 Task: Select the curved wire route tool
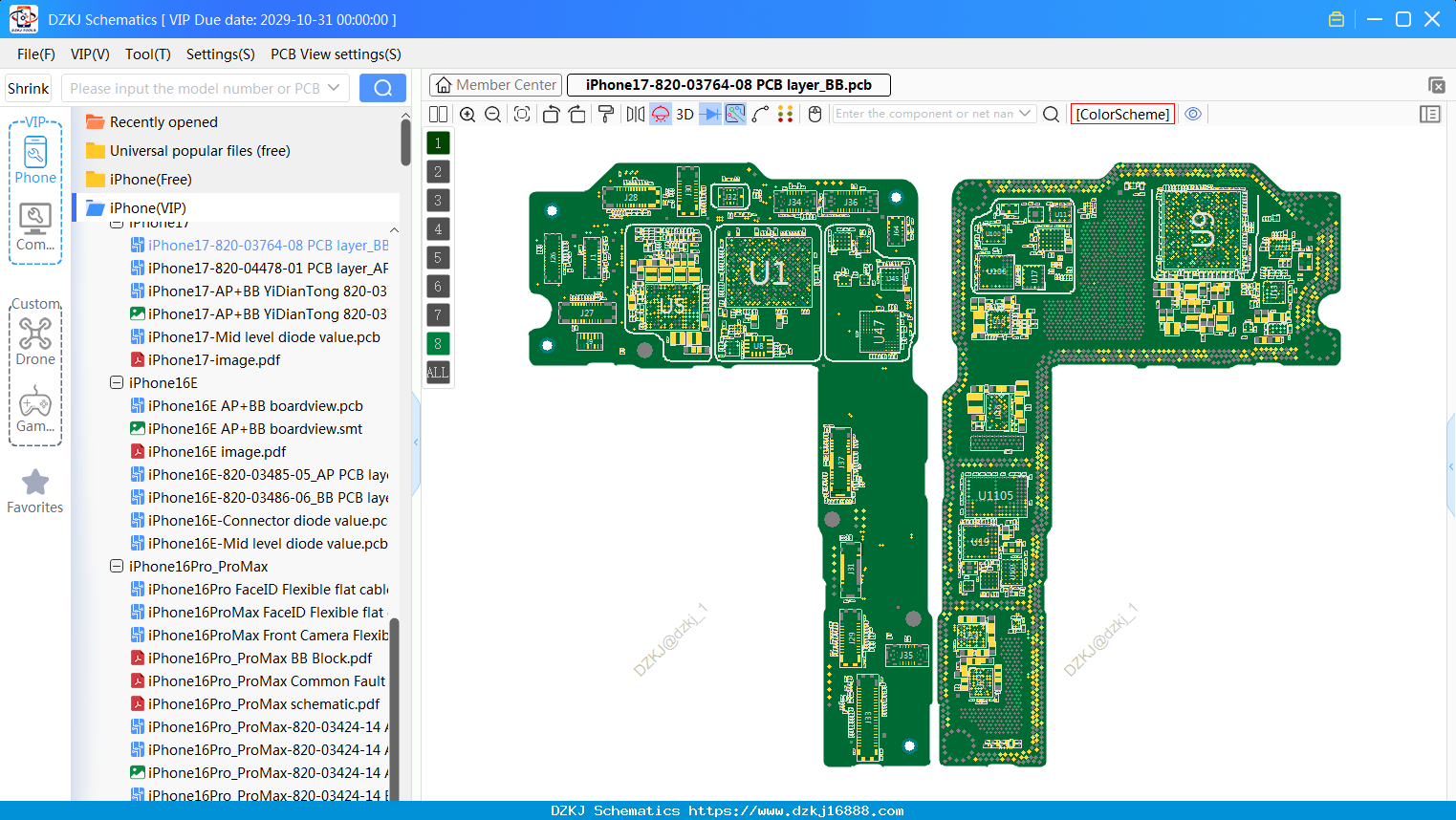[761, 114]
